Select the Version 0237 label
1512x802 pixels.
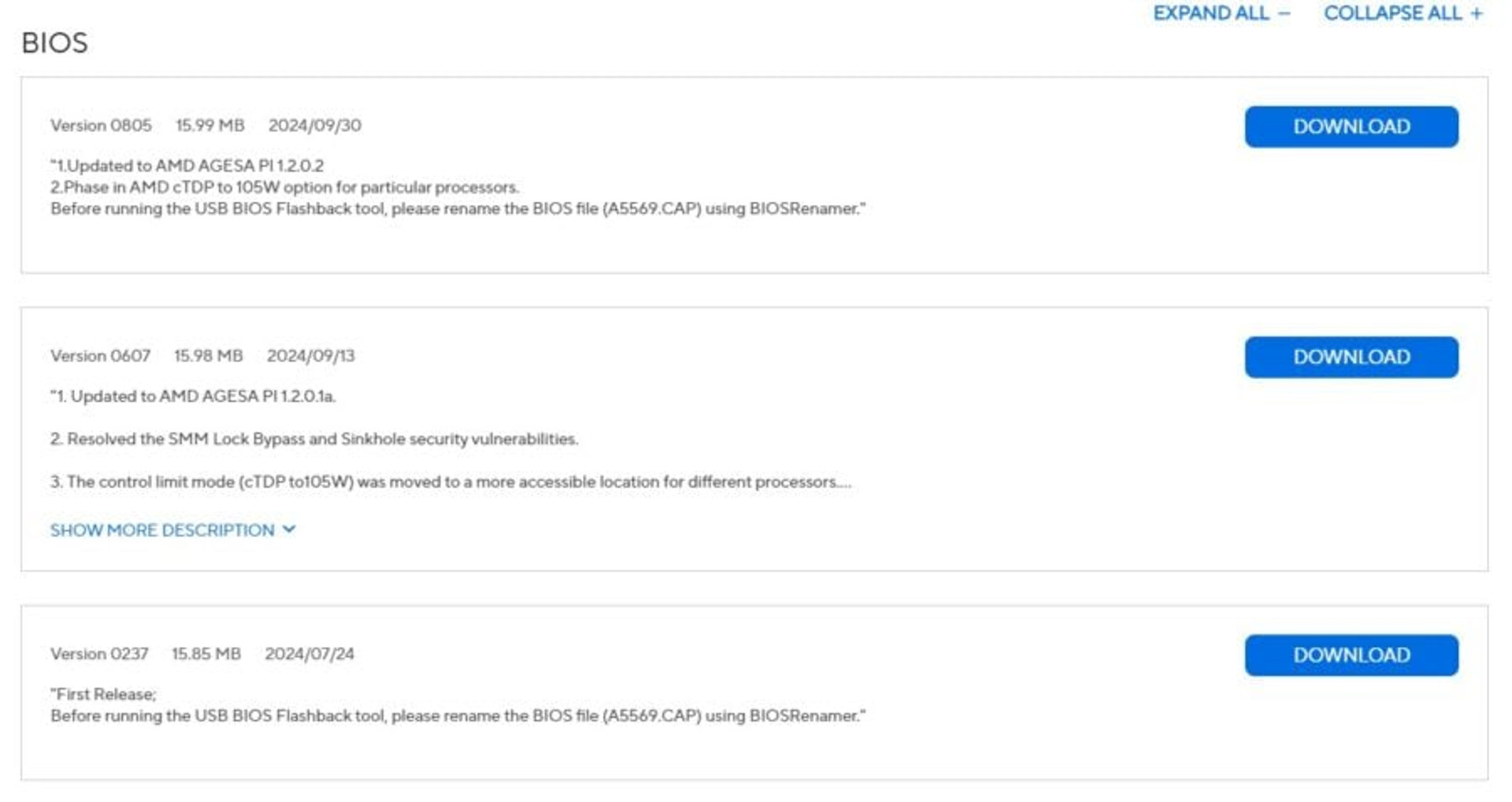[x=99, y=654]
